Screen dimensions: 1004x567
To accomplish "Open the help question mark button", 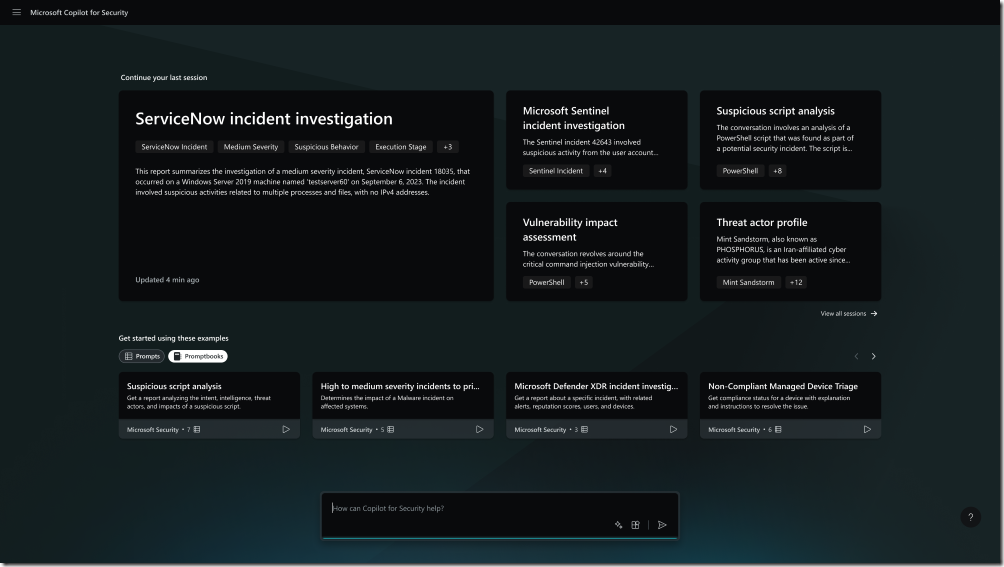I will [969, 517].
